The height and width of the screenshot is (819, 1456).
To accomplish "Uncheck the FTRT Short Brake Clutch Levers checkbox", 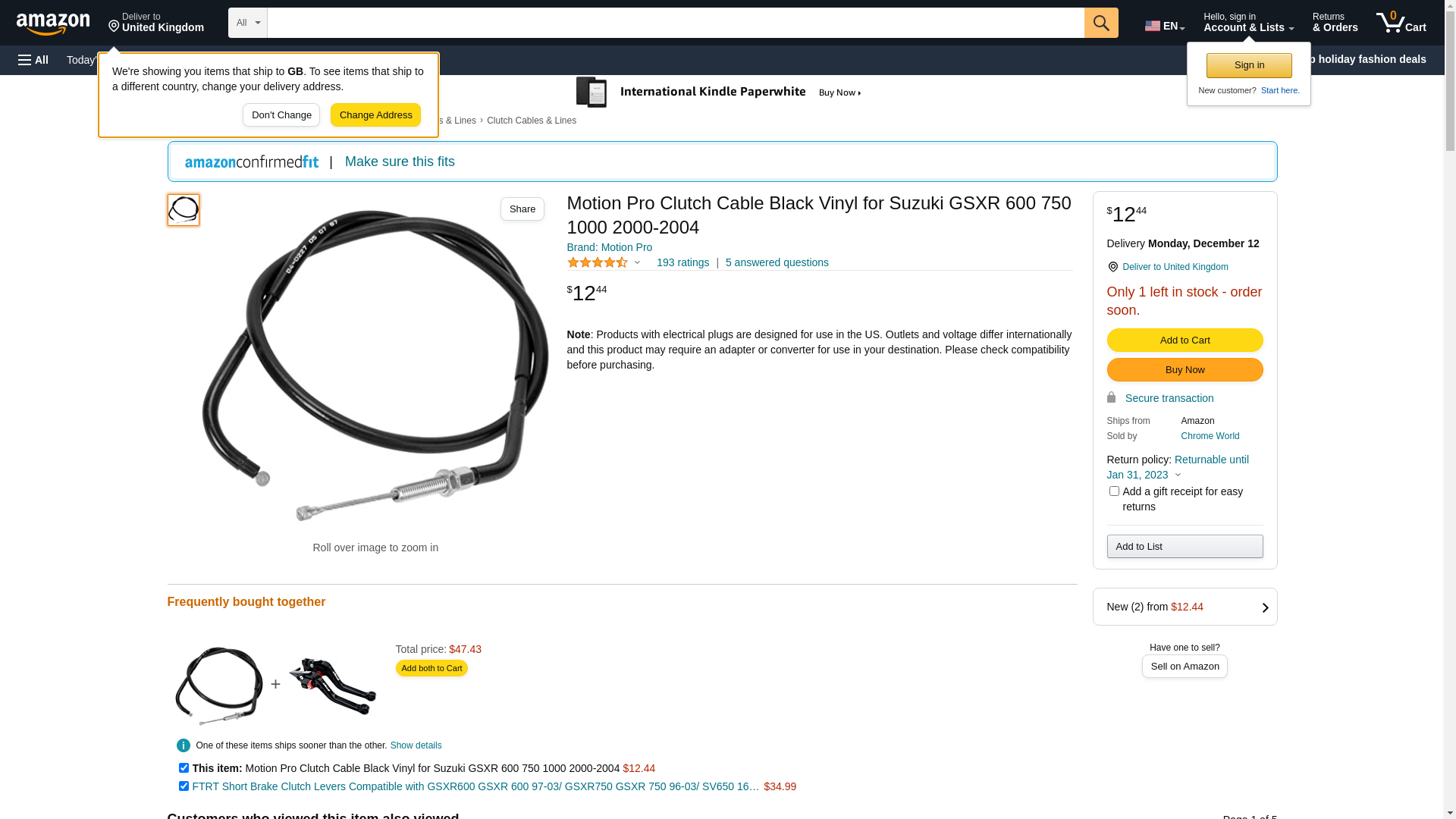I will tap(184, 786).
